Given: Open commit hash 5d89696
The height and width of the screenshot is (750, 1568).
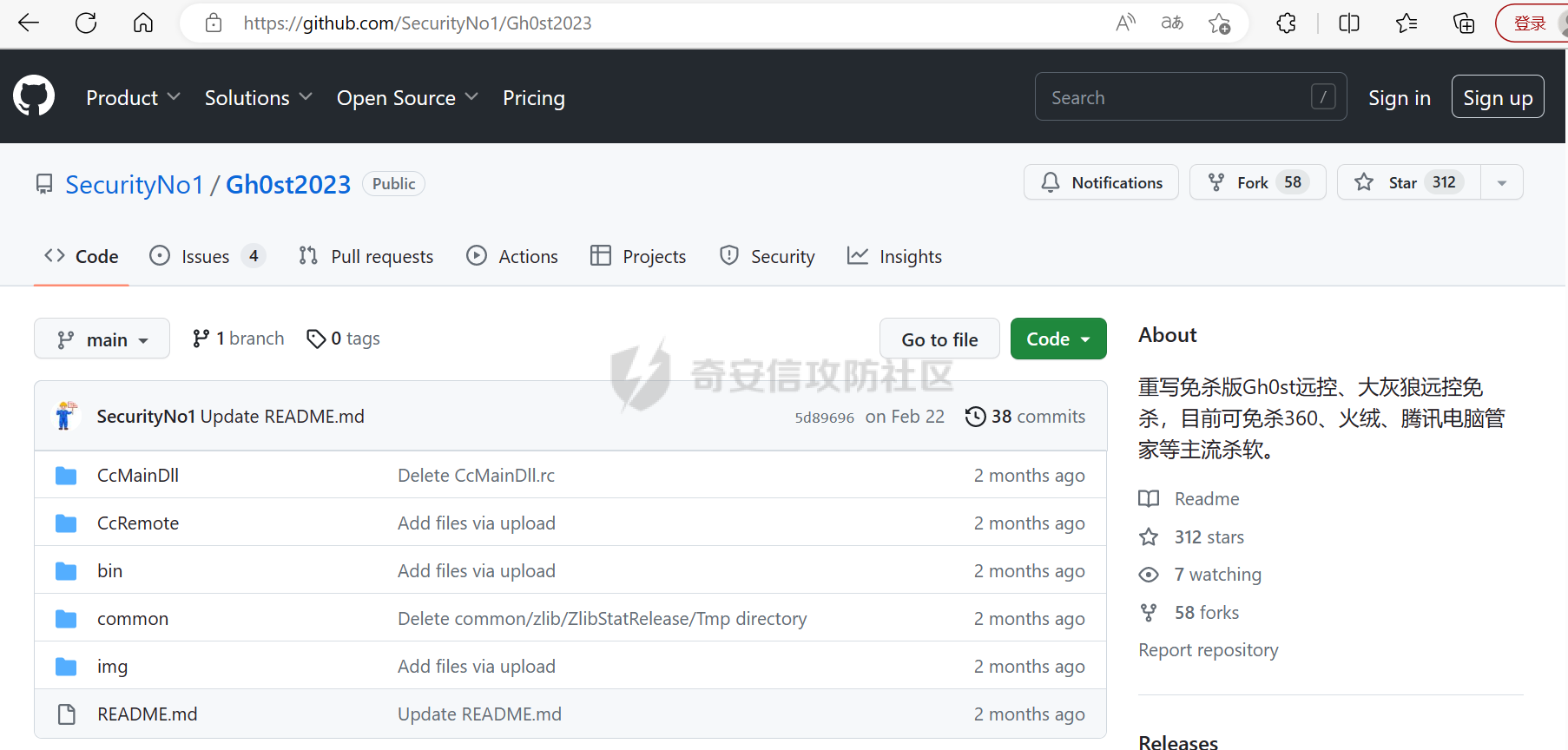Looking at the screenshot, I should [825, 418].
